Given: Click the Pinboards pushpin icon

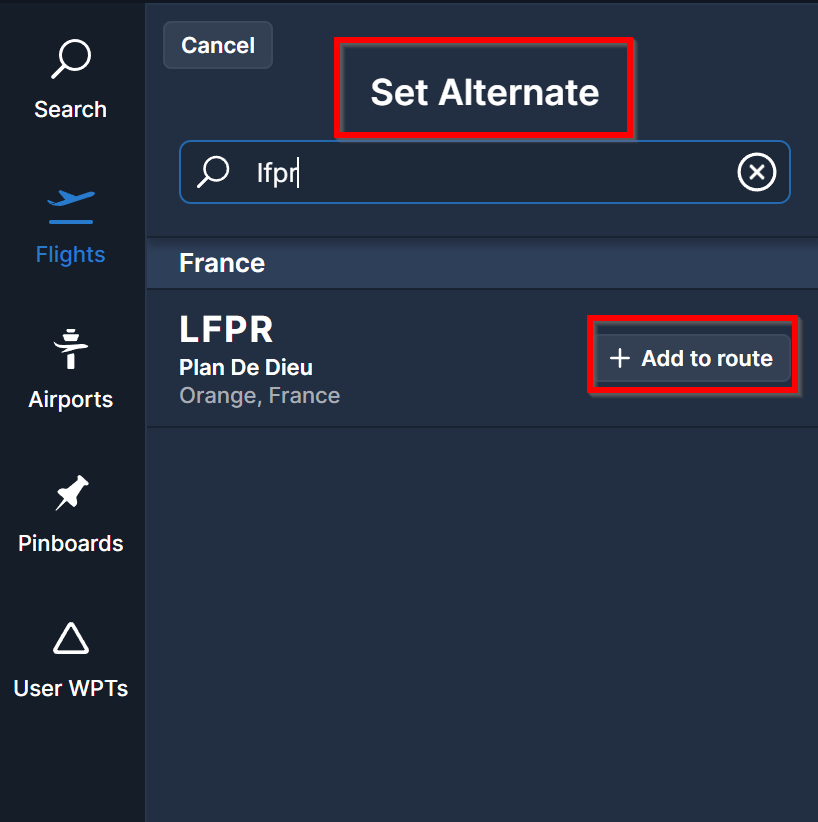Looking at the screenshot, I should coord(70,494).
